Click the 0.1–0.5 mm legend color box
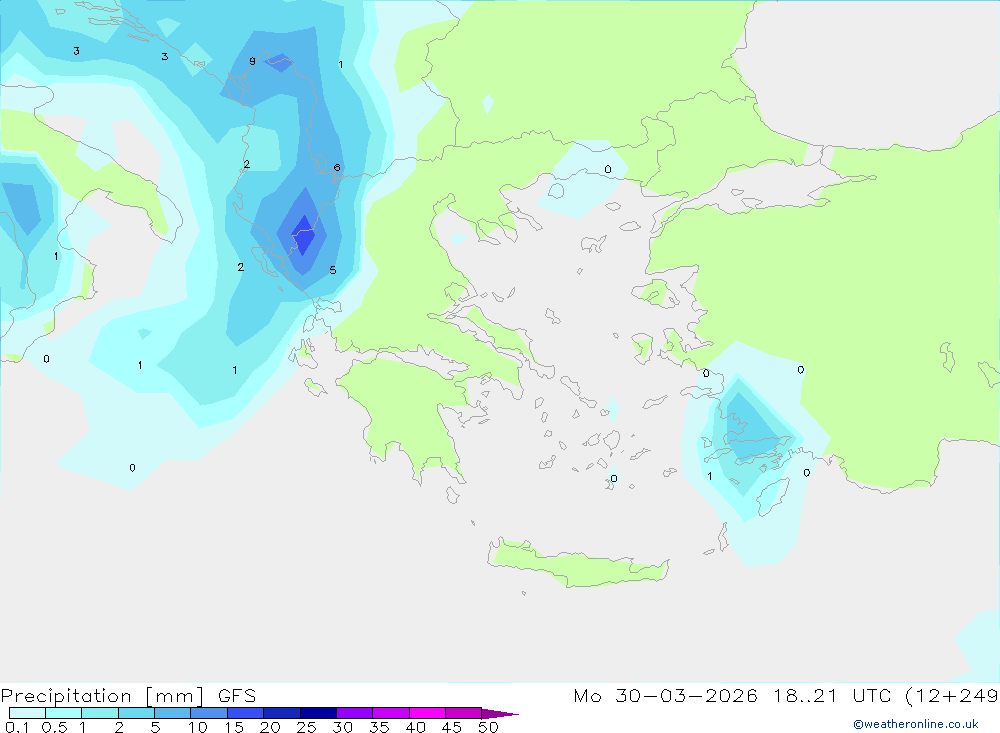The height and width of the screenshot is (733, 1000). (27, 713)
